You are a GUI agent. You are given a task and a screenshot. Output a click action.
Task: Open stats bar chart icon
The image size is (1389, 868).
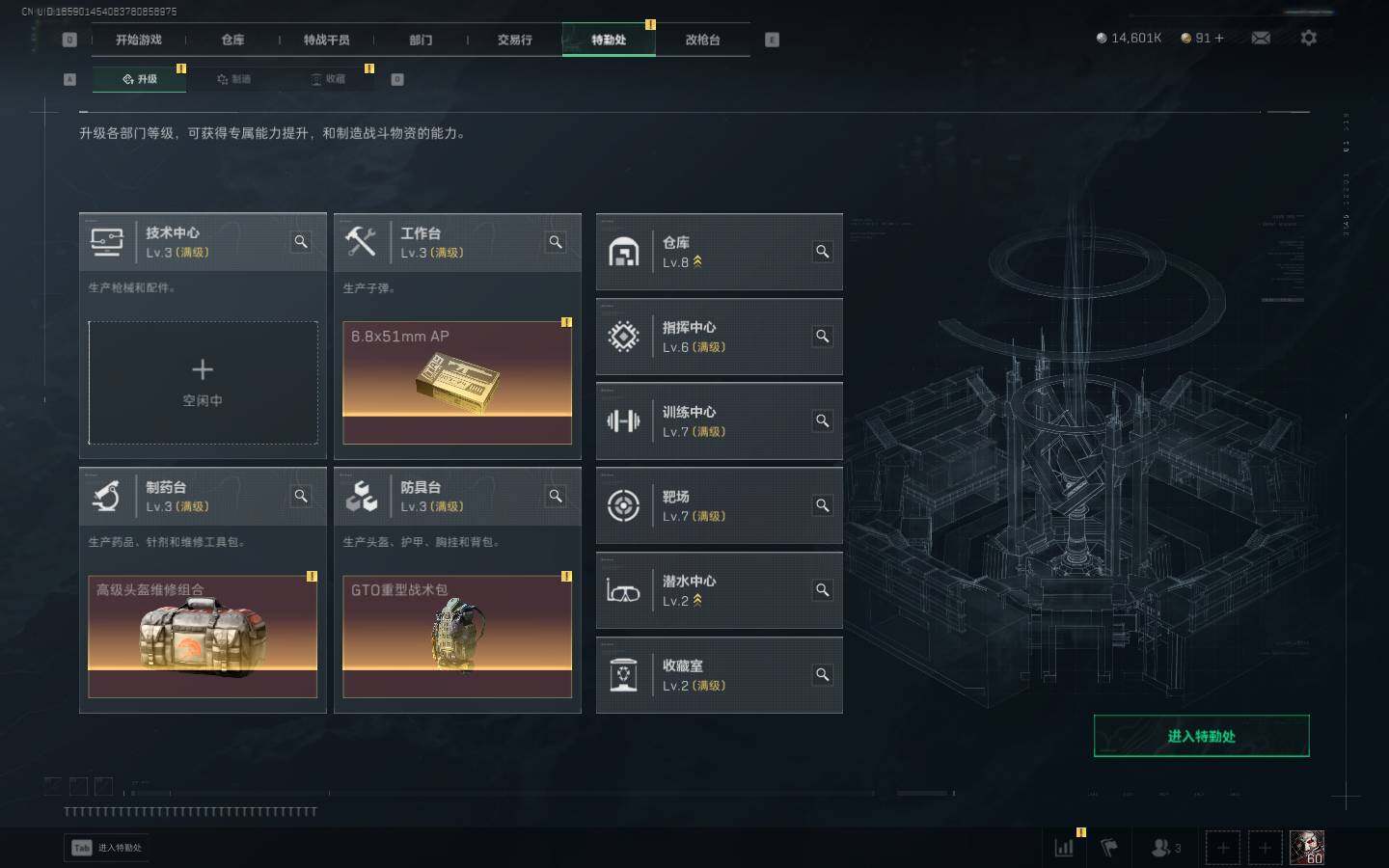[x=1065, y=848]
